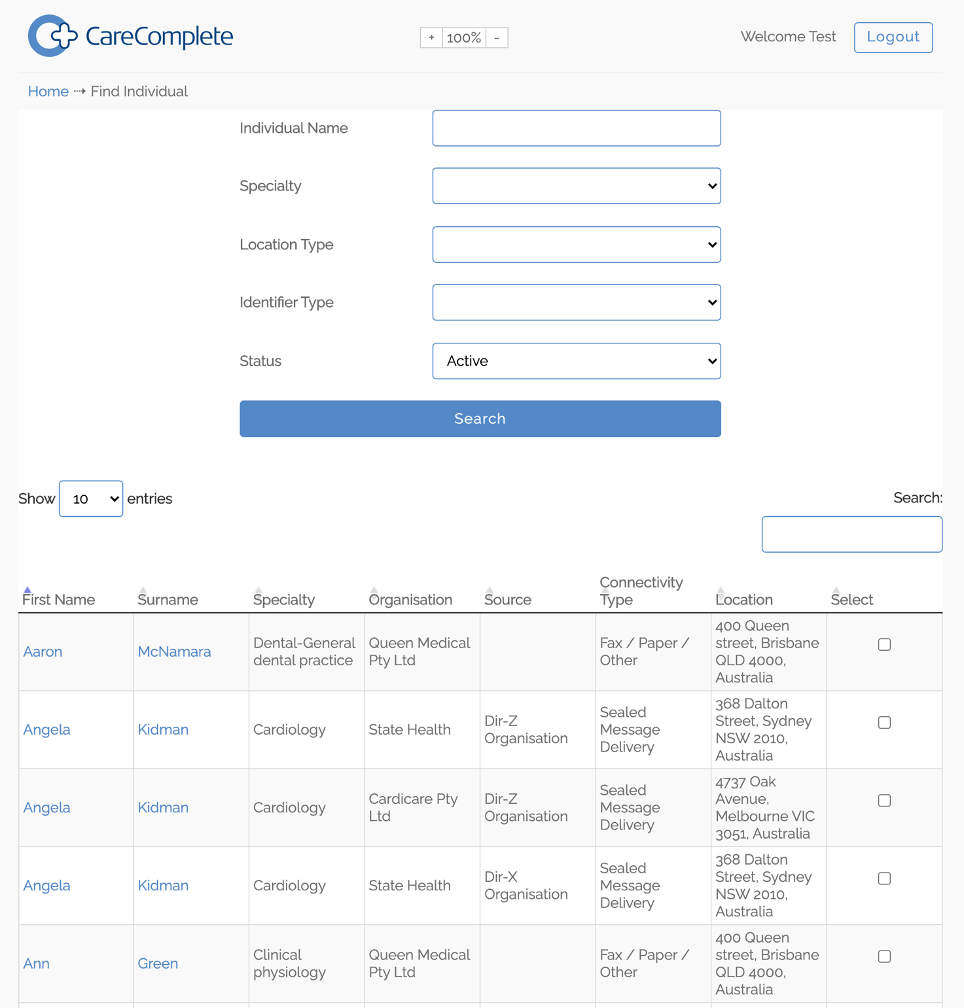
Task: Sort table by Specialty column
Action: (284, 599)
